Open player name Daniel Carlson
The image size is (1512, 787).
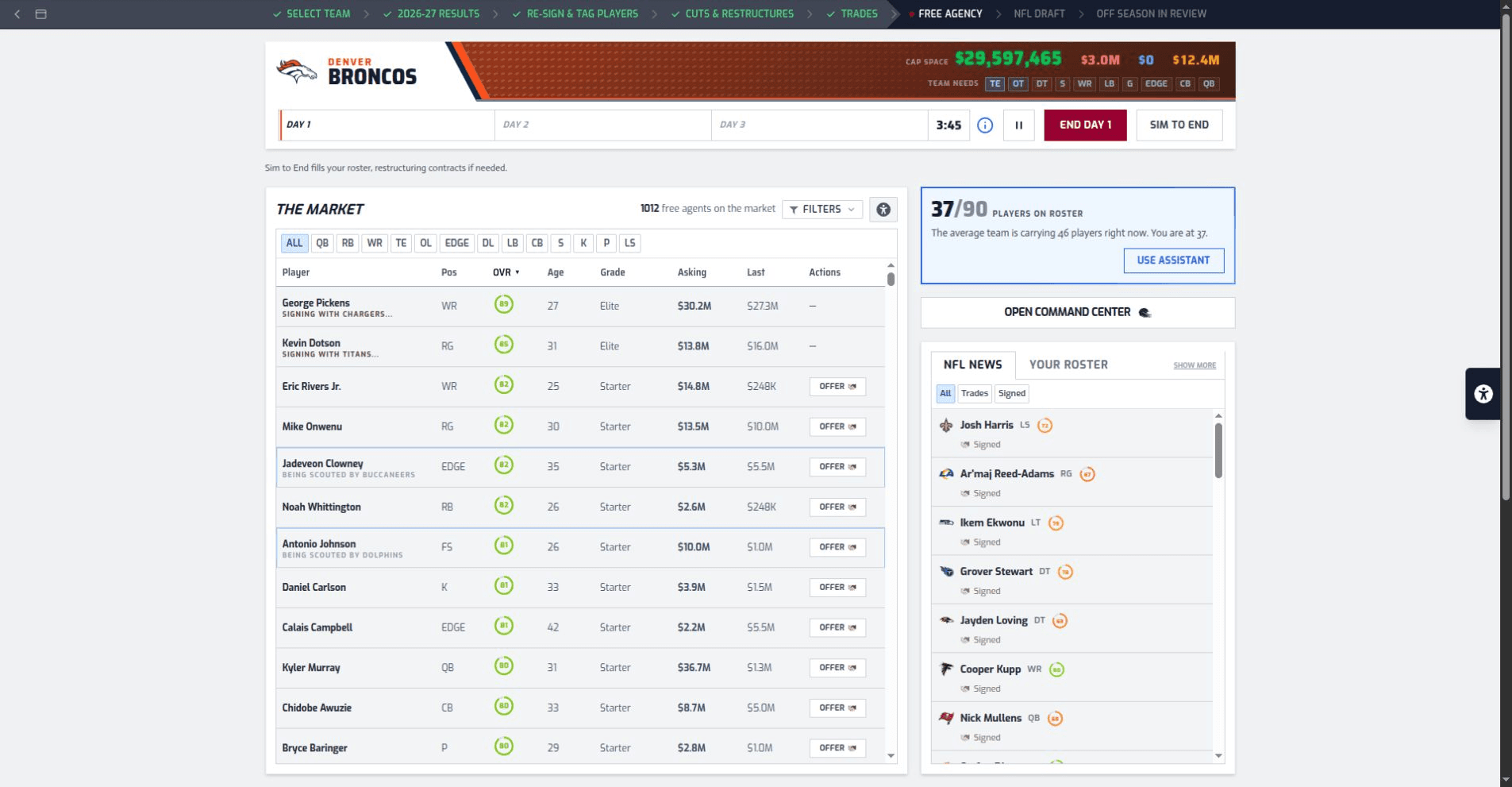point(314,588)
